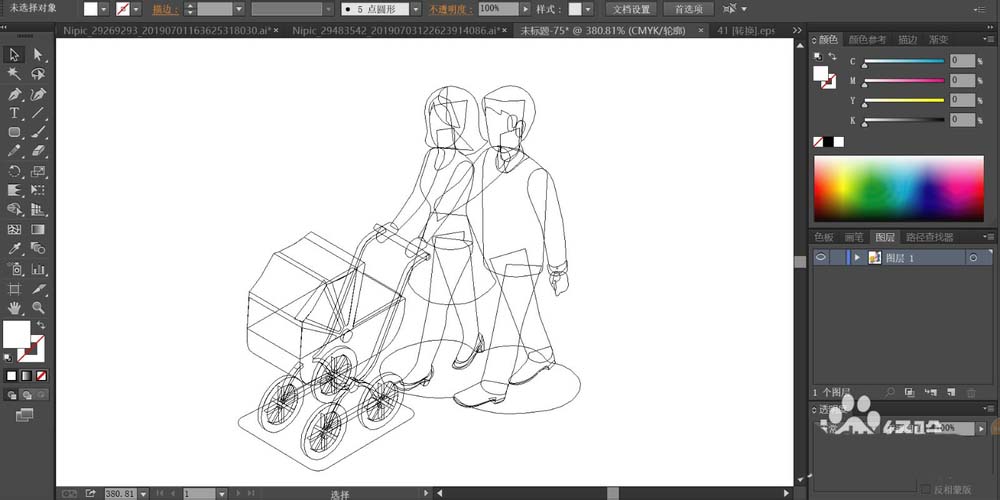Select the Eyedropper tool
This screenshot has width=1000, height=500.
(x=14, y=248)
